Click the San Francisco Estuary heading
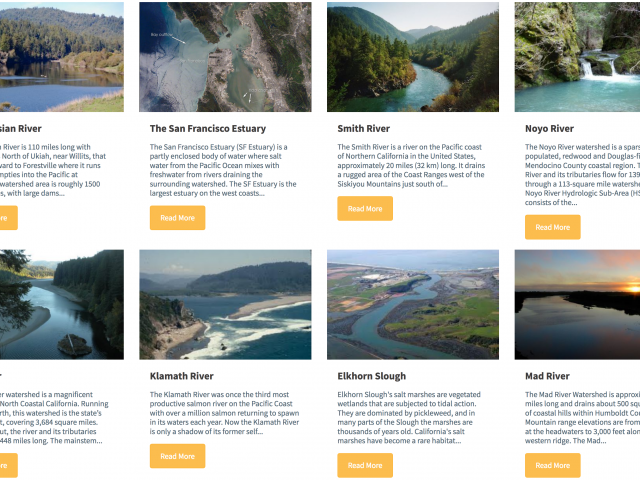 point(208,129)
